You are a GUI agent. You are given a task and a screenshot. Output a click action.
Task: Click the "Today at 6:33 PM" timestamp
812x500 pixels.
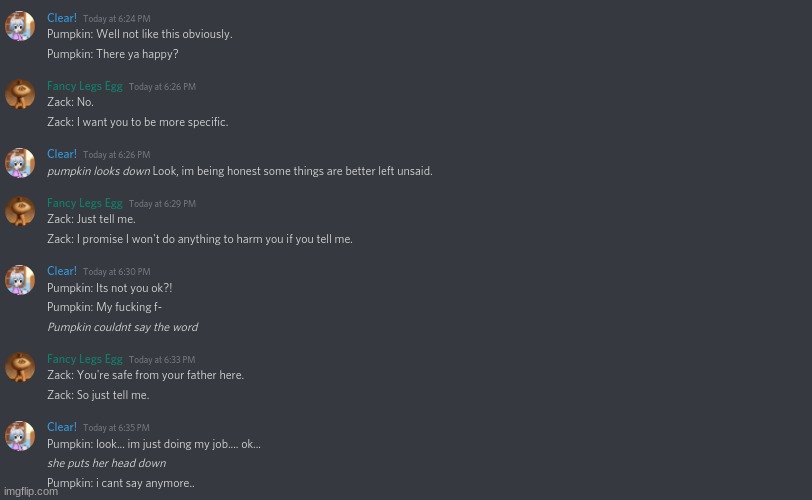pyautogui.click(x=162, y=360)
